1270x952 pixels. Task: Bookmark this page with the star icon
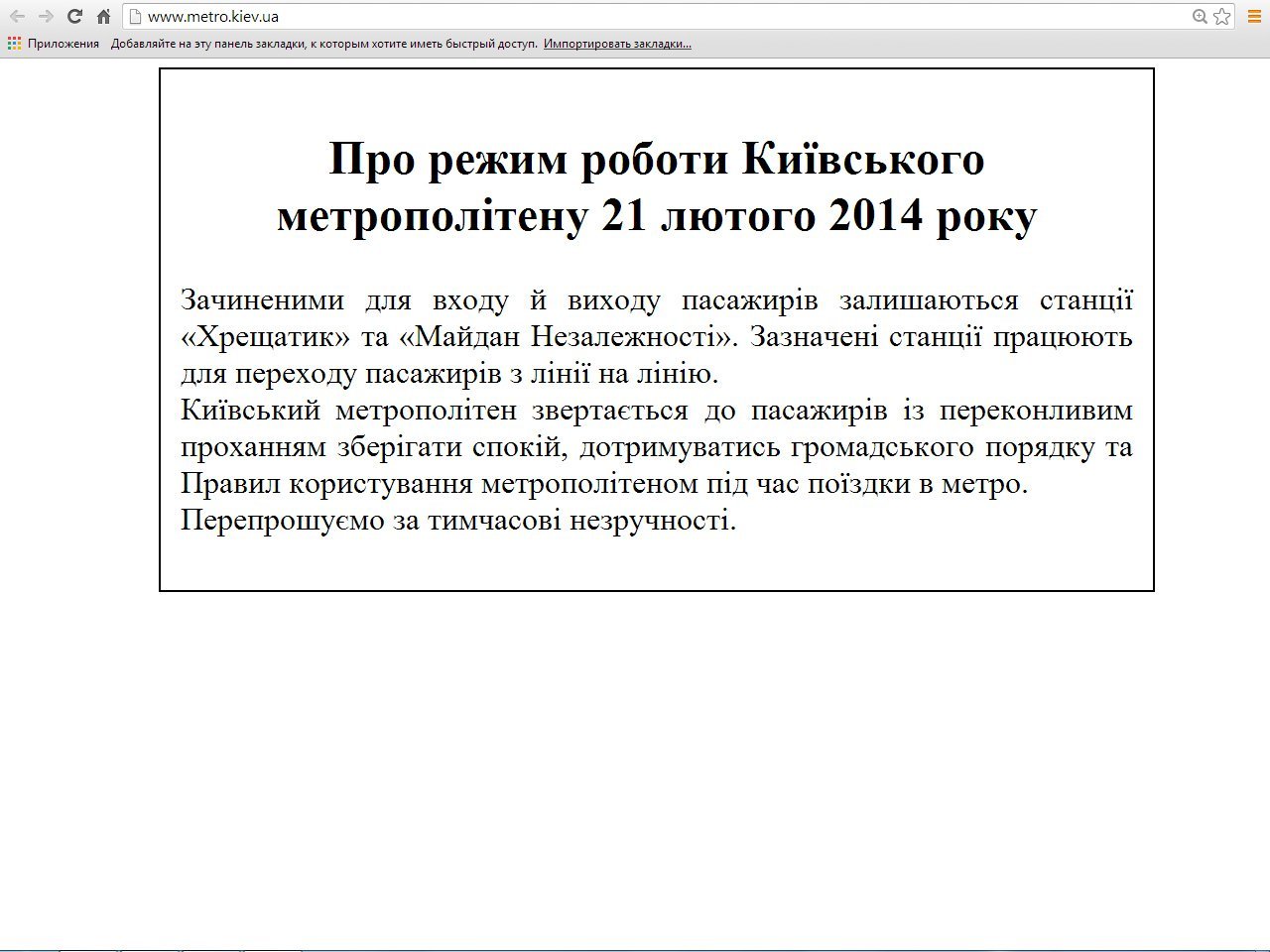[1221, 16]
